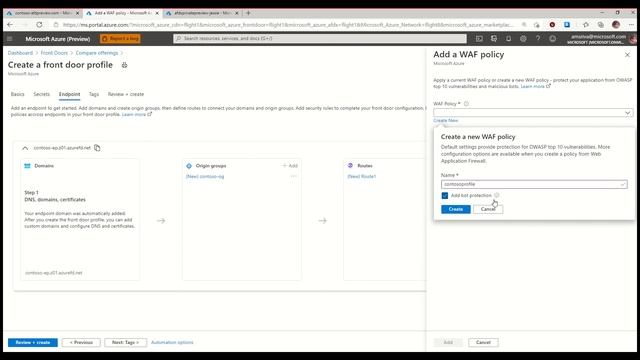
Task: Click Create in the new WAF policy popup
Action: (x=456, y=209)
